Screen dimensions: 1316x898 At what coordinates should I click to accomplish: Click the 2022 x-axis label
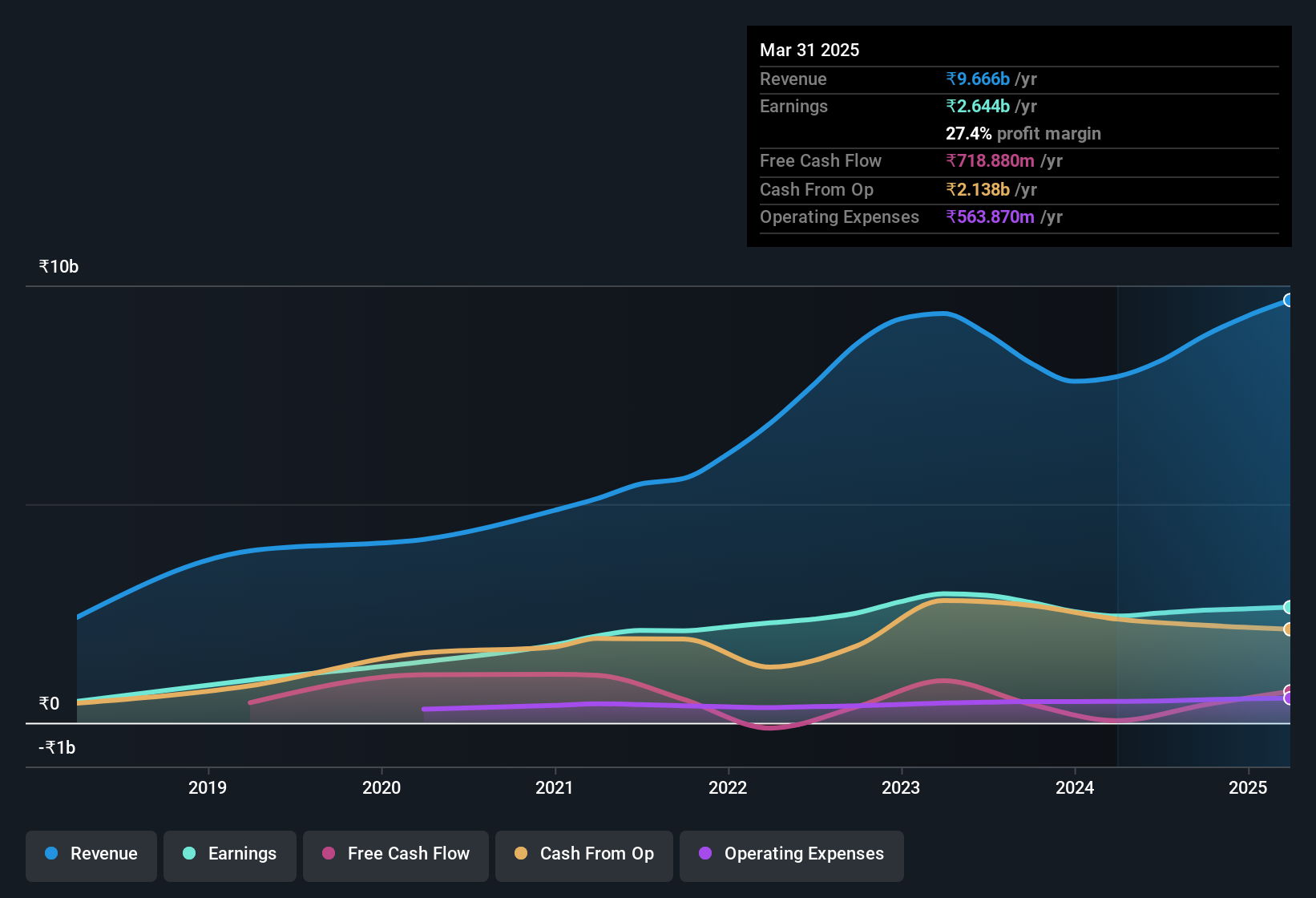click(x=728, y=787)
